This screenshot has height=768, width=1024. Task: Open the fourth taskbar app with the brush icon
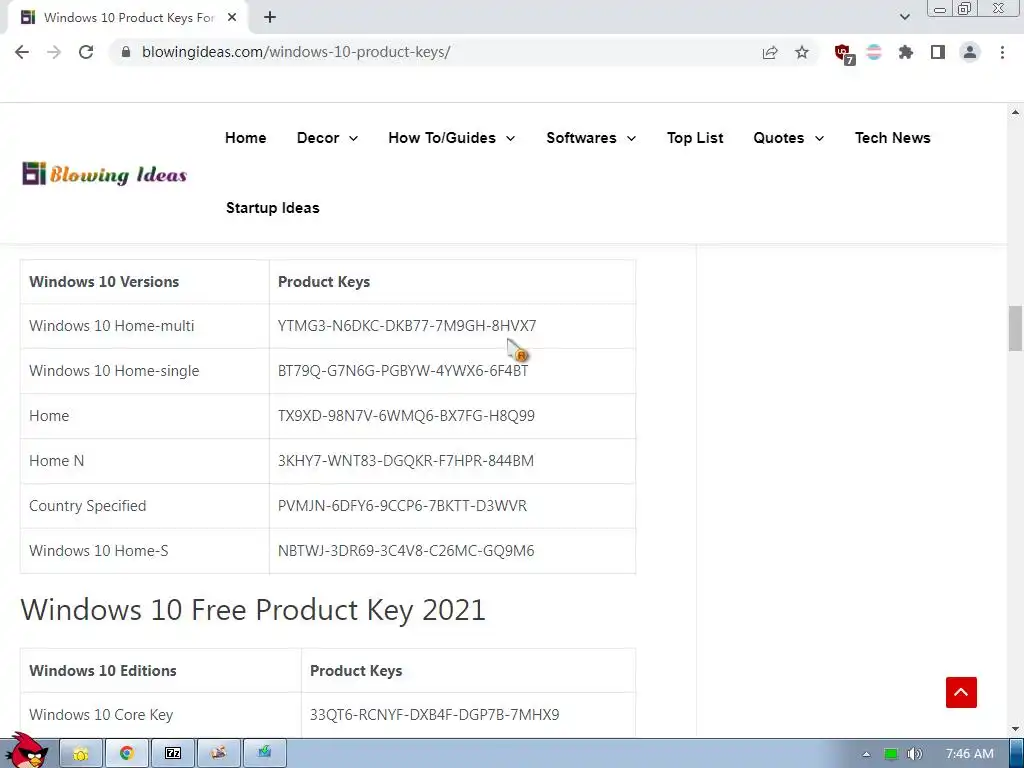tap(218, 754)
